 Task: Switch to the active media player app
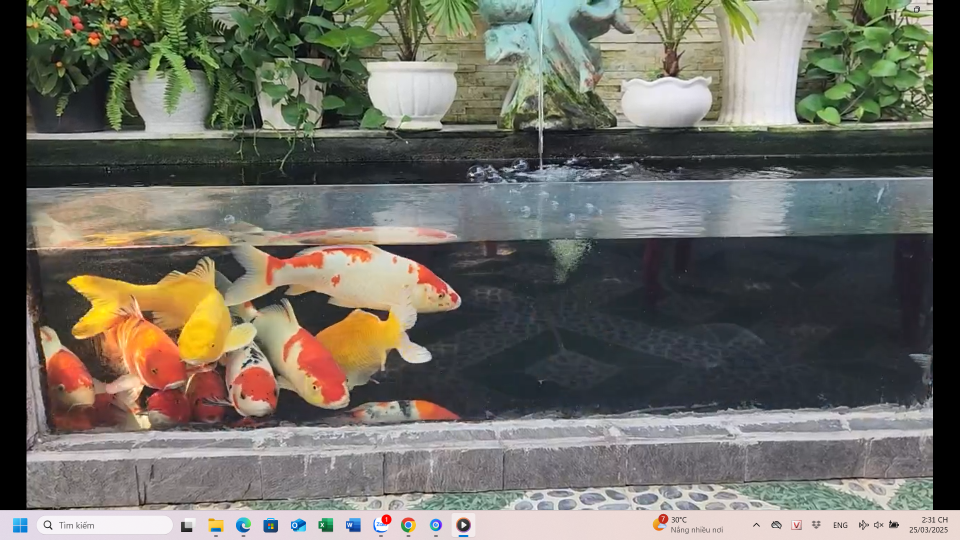[463, 525]
